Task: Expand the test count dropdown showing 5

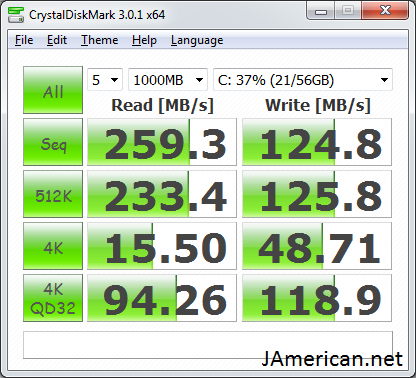Action: pos(105,80)
